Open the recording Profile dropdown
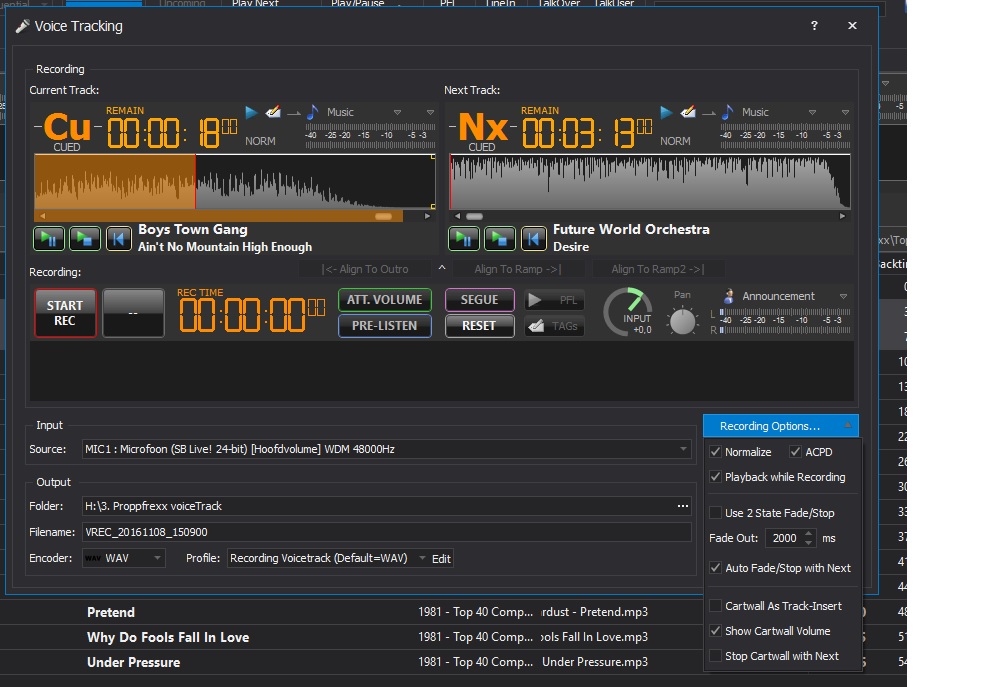The width and height of the screenshot is (1008, 687). pos(422,558)
